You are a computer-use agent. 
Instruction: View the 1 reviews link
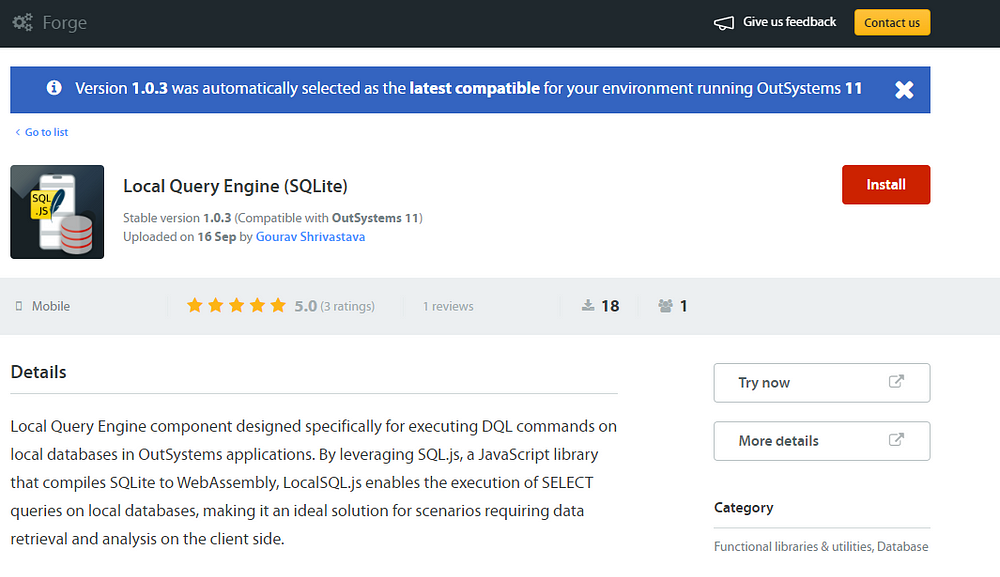point(447,306)
